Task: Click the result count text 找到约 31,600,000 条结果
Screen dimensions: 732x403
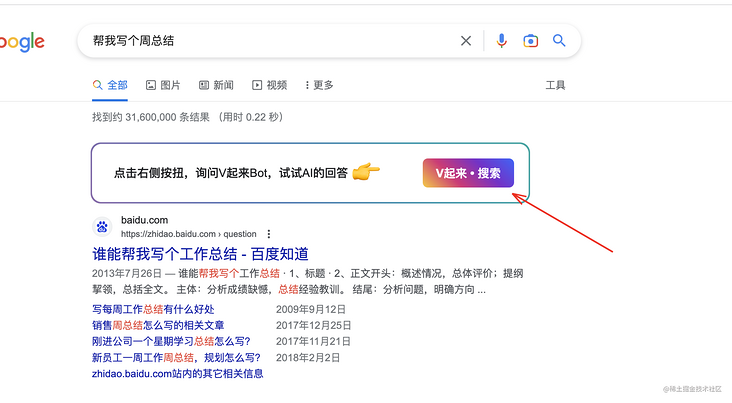Action: 151,117
